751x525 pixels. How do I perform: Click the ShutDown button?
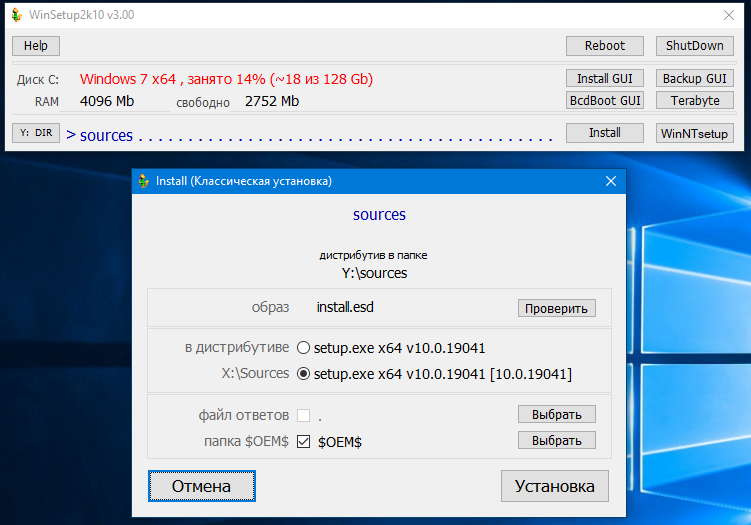(694, 46)
